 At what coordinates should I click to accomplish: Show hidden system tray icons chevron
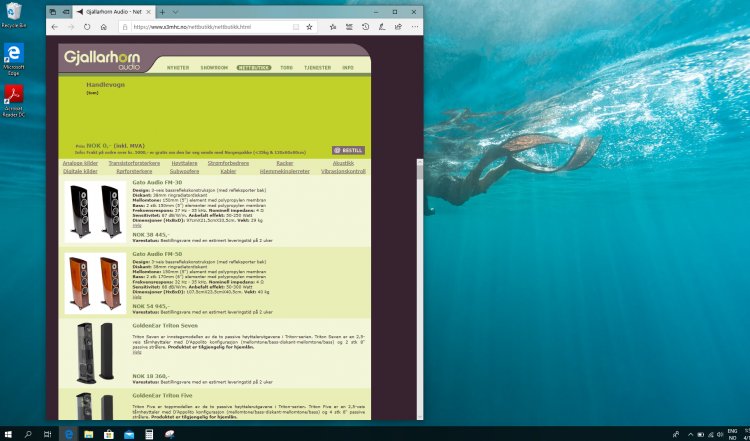(x=690, y=434)
